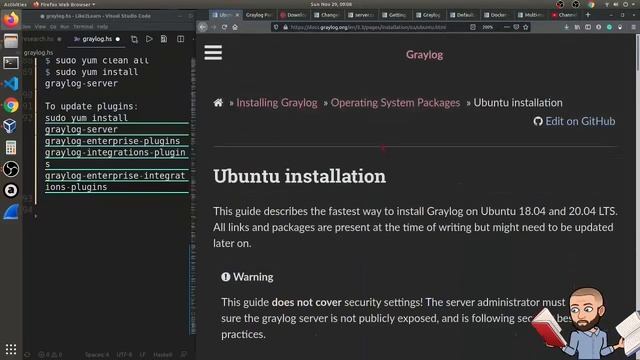Screen dimensions: 640x360
Task: Open the system status menu in top bar
Action: pyautogui.click(x=619, y=4)
